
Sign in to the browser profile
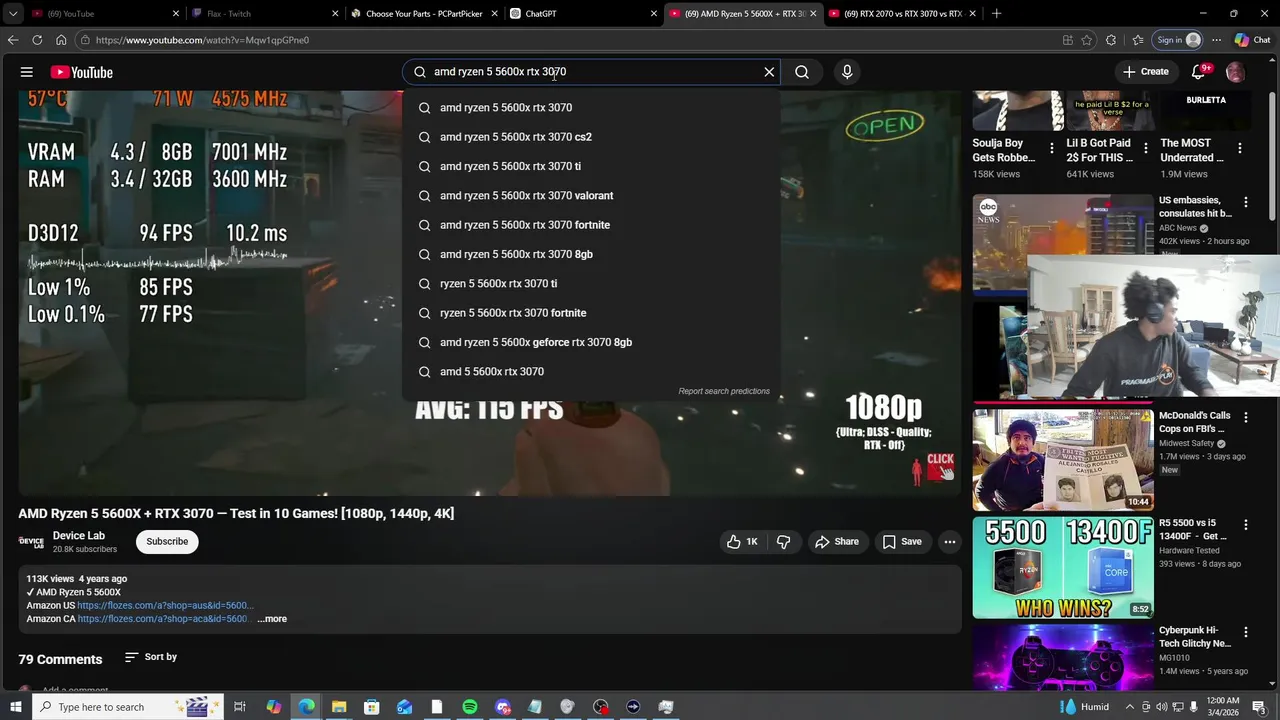click(x=1178, y=40)
